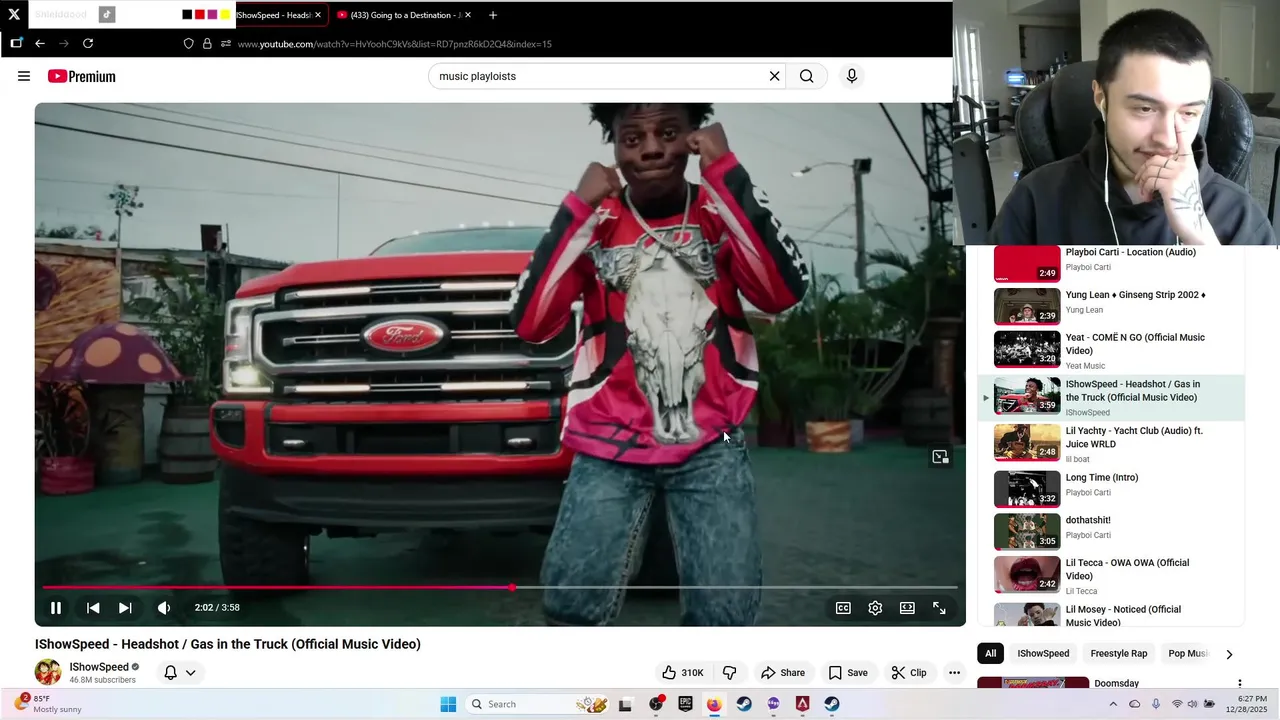Screen dimensions: 1280x720
Task: Show hidden system tray icons
Action: 1113,704
